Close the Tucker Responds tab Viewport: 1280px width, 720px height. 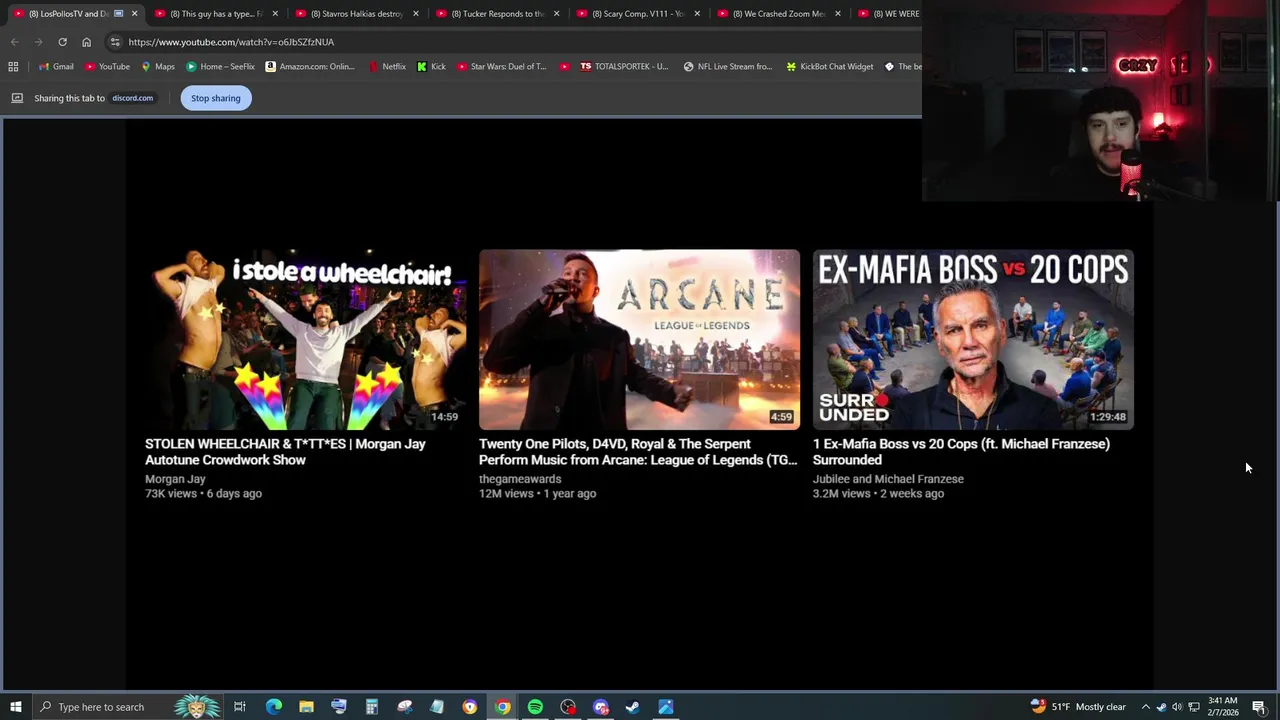click(x=556, y=14)
